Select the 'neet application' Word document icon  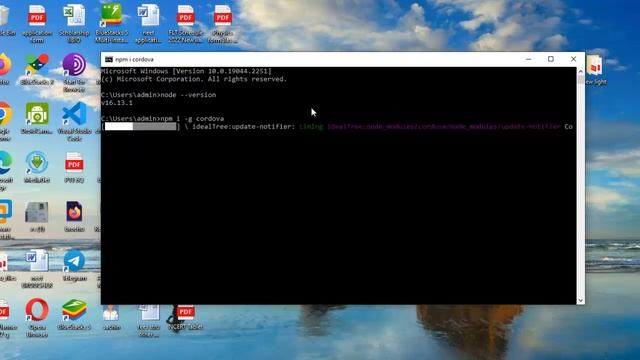coord(148,24)
